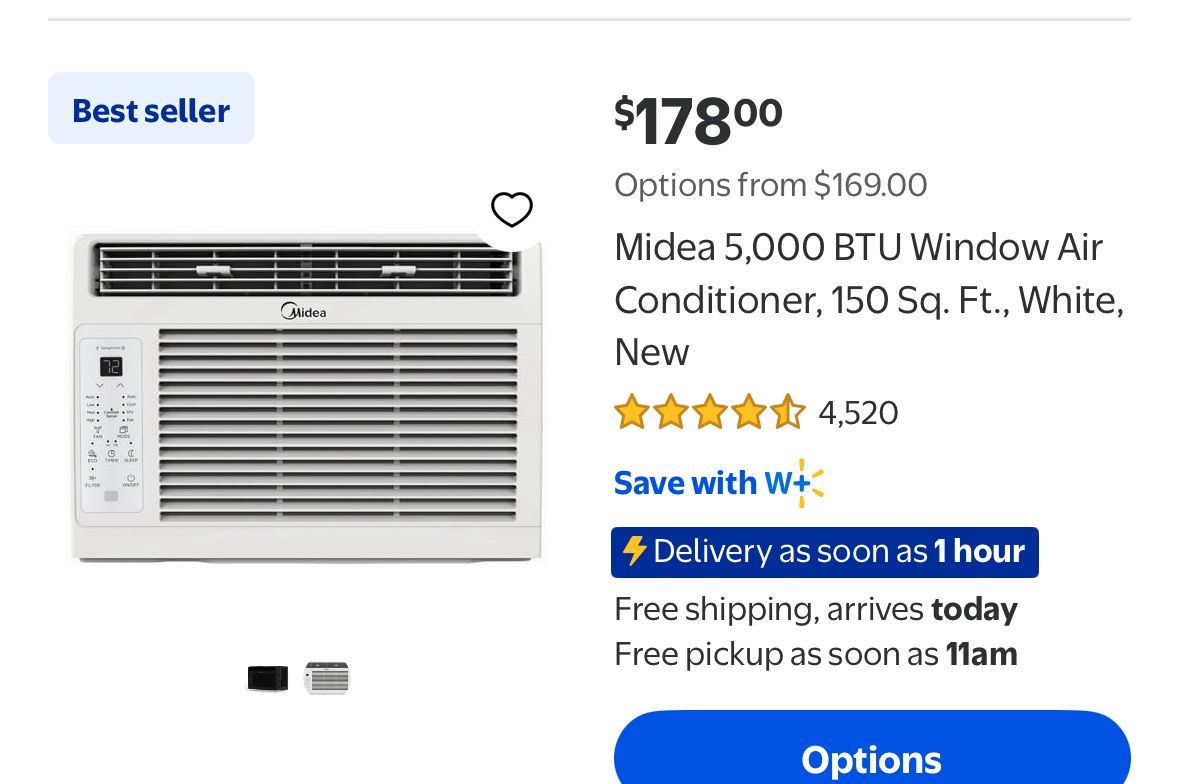The image size is (1179, 784).
Task: Click "Free pickup as soon as 11am"
Action: [815, 654]
